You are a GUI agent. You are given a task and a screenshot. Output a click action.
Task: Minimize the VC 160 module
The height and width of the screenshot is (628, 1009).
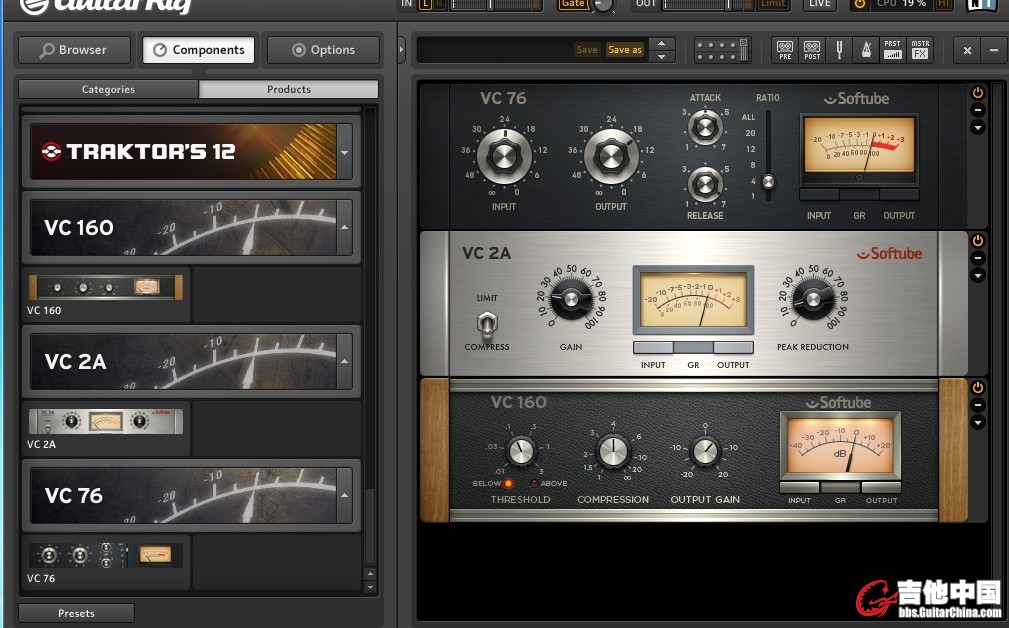[x=977, y=405]
